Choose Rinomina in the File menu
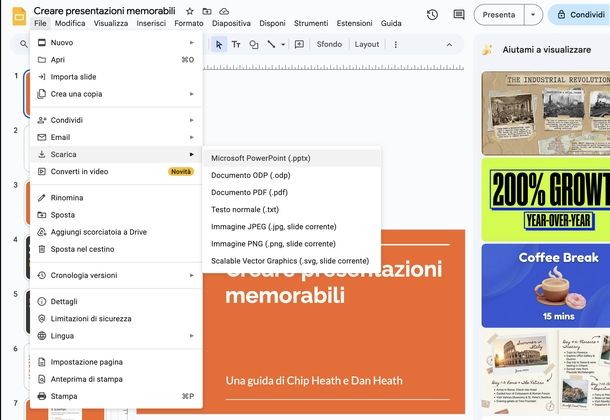Screen dimensions: 610x420 click(116, 198)
